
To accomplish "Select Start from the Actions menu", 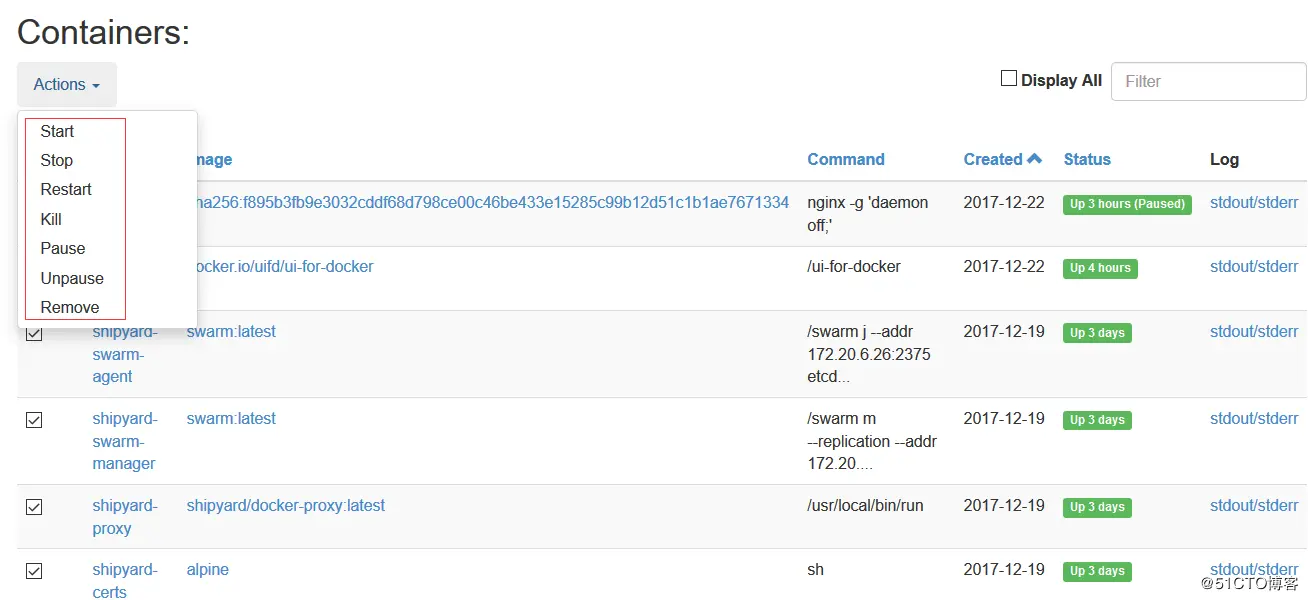I will pyautogui.click(x=57, y=131).
